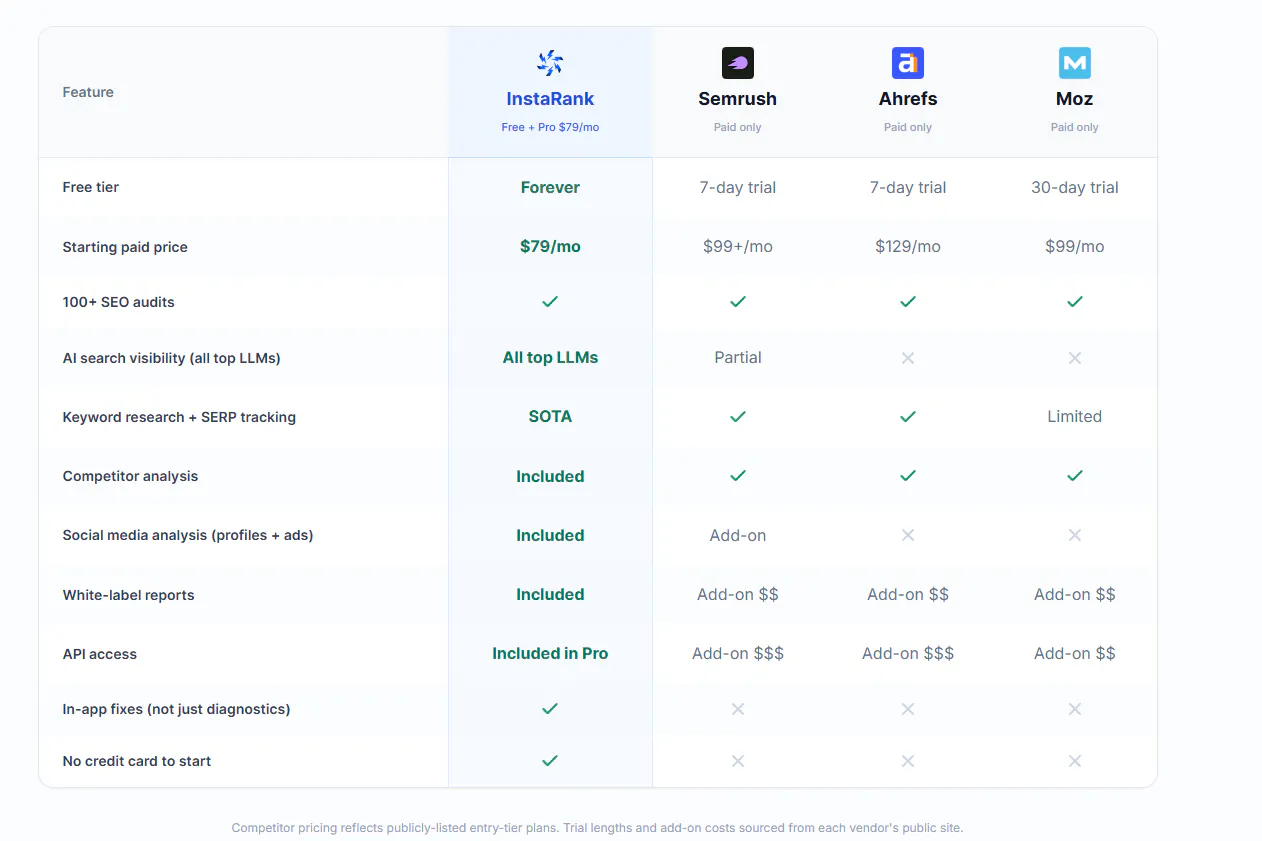Click the '100+ SEO audits' row label
The image size is (1262, 841).
click(x=118, y=302)
